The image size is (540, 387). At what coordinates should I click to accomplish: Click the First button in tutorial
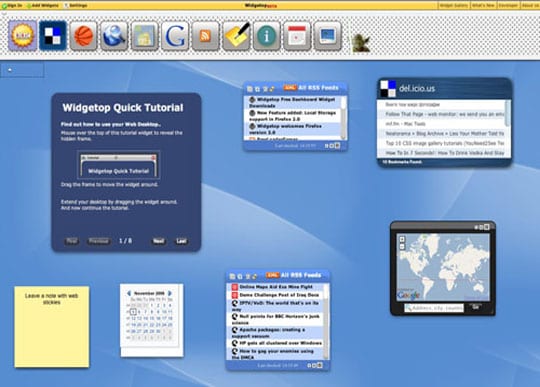tap(71, 241)
